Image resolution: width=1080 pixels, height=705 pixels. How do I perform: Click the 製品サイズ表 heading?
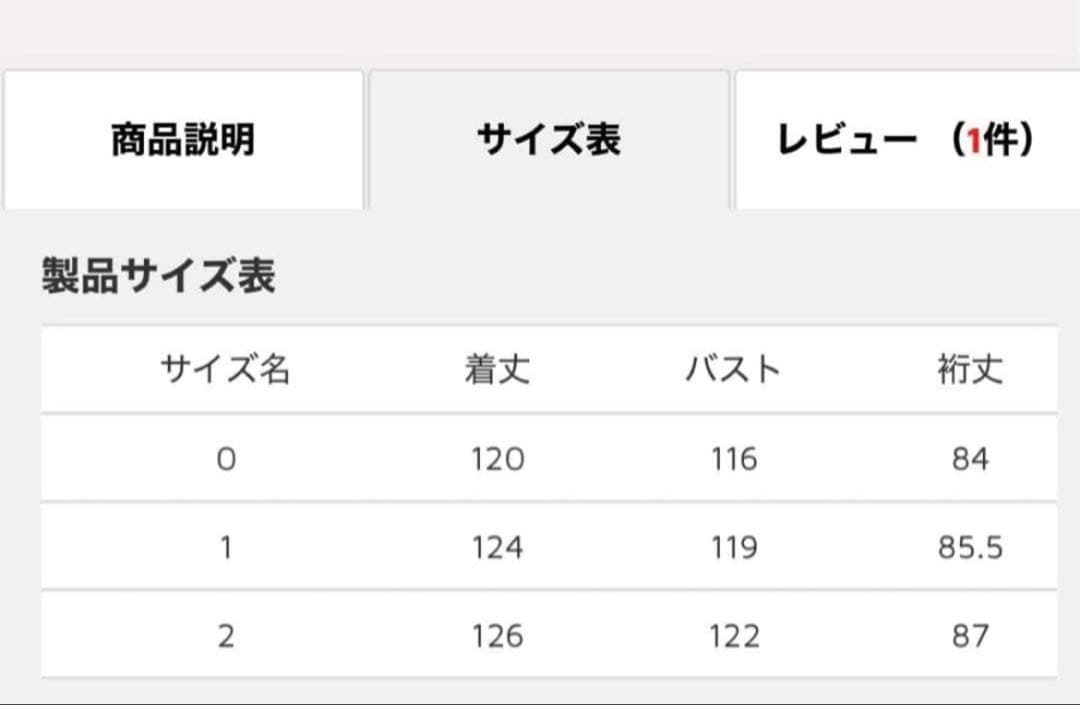point(158,276)
